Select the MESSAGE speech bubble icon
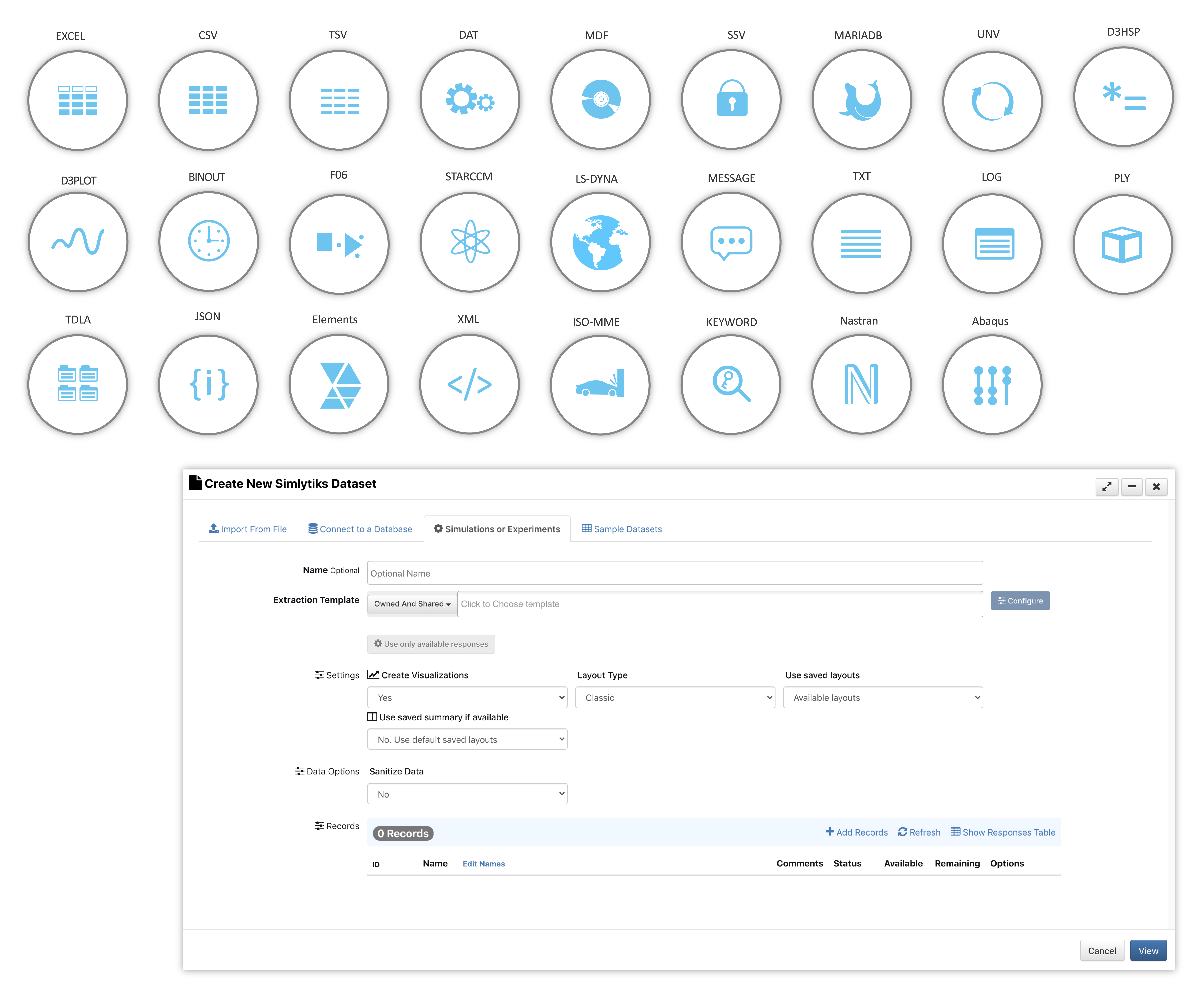Image resolution: width=1204 pixels, height=1003 pixels. (731, 242)
